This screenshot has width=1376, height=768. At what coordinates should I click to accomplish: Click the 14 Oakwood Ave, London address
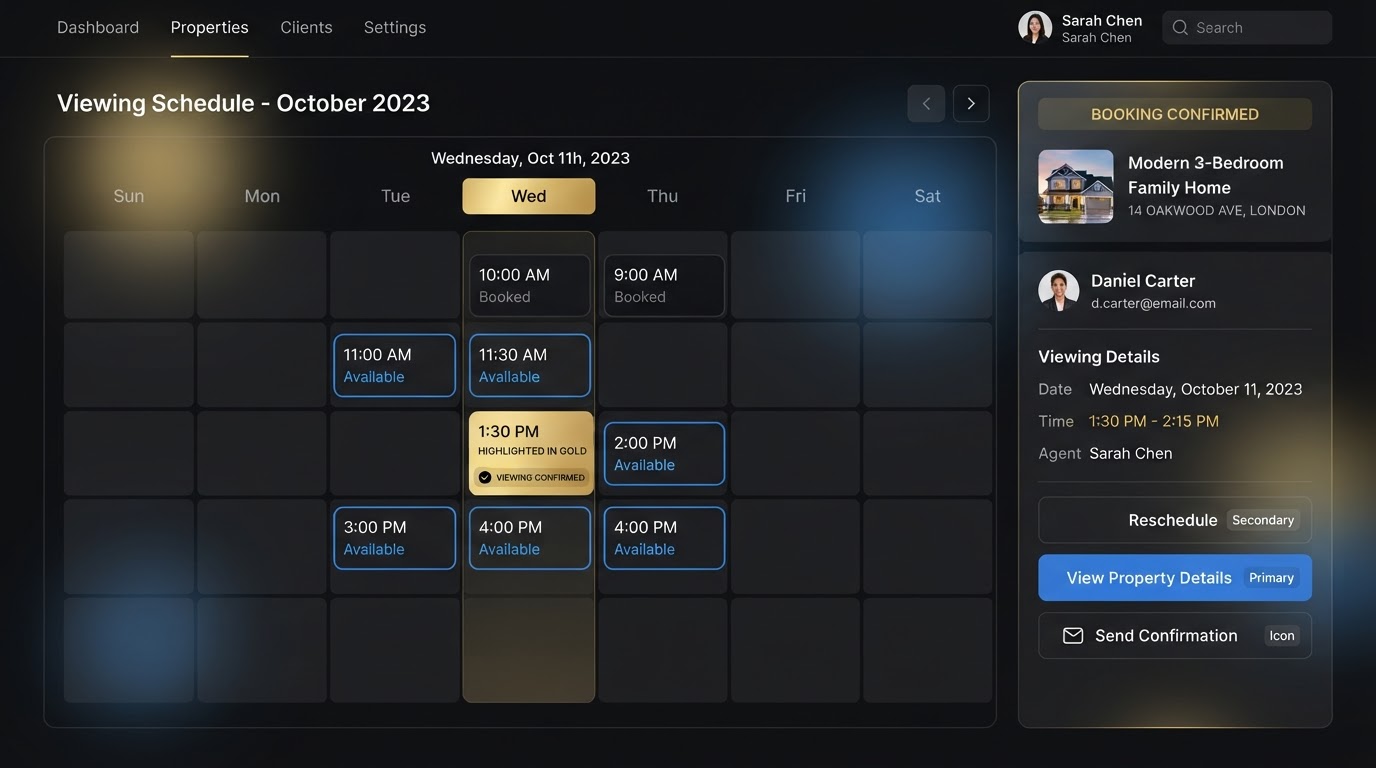[1217, 211]
